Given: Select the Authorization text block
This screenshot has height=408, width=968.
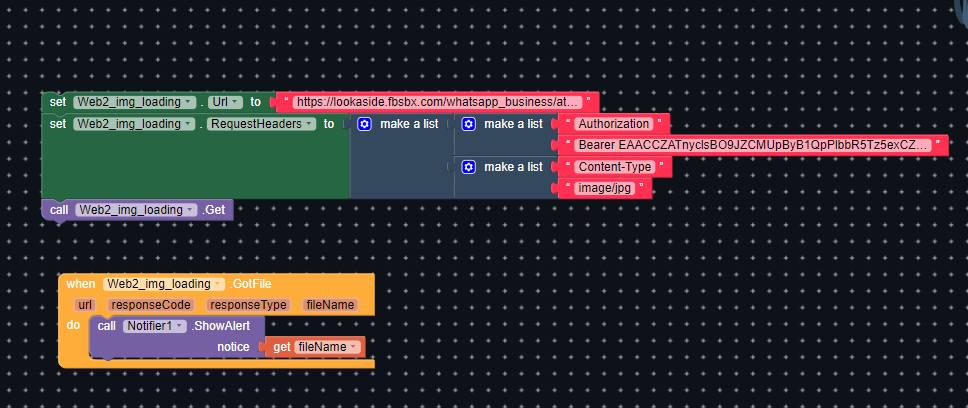Looking at the screenshot, I should click(614, 123).
